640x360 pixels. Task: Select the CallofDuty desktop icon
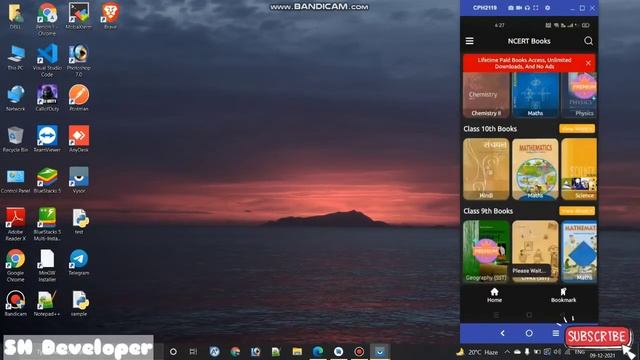[47, 98]
